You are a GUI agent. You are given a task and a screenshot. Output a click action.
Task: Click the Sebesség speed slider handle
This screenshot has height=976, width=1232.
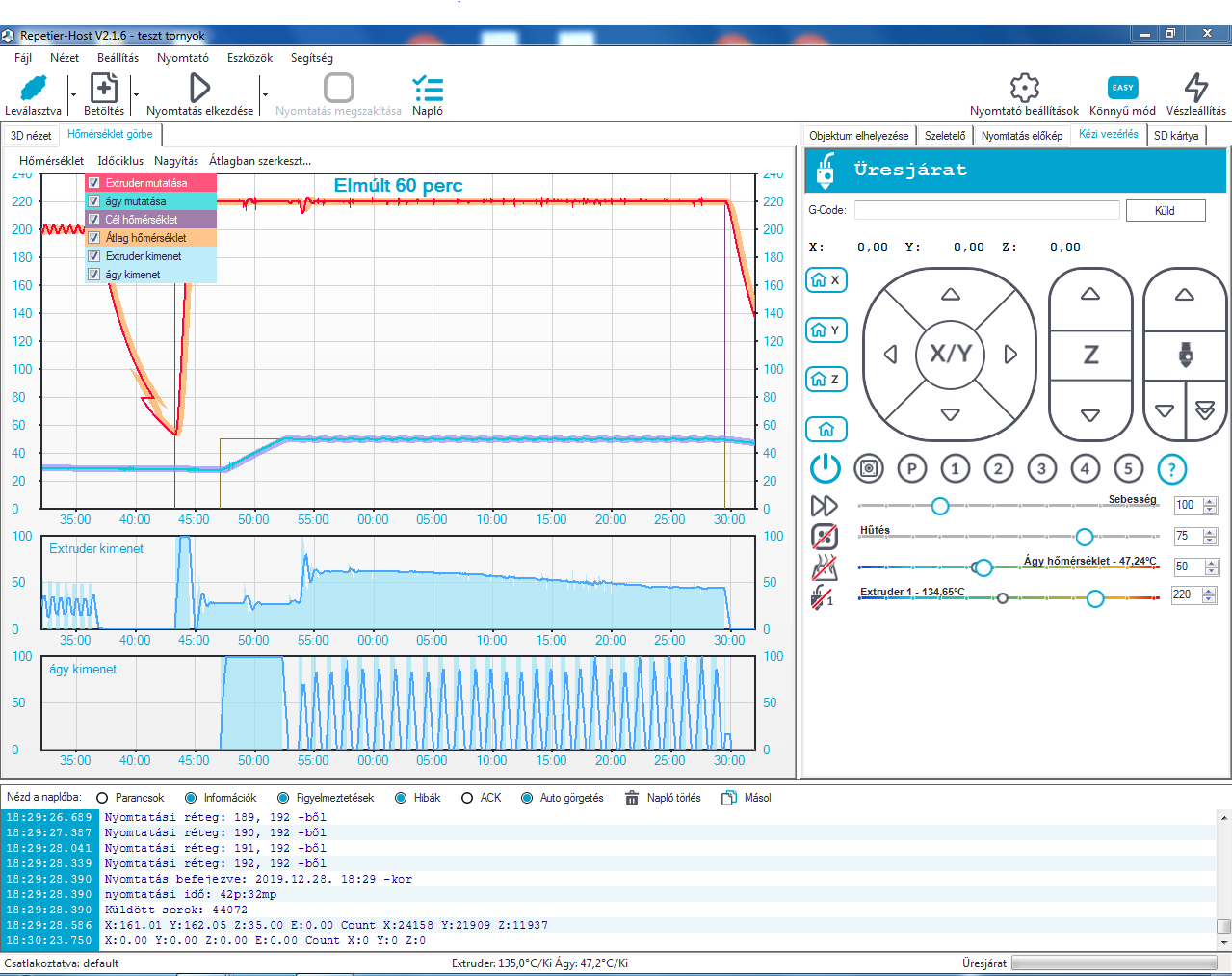point(940,506)
